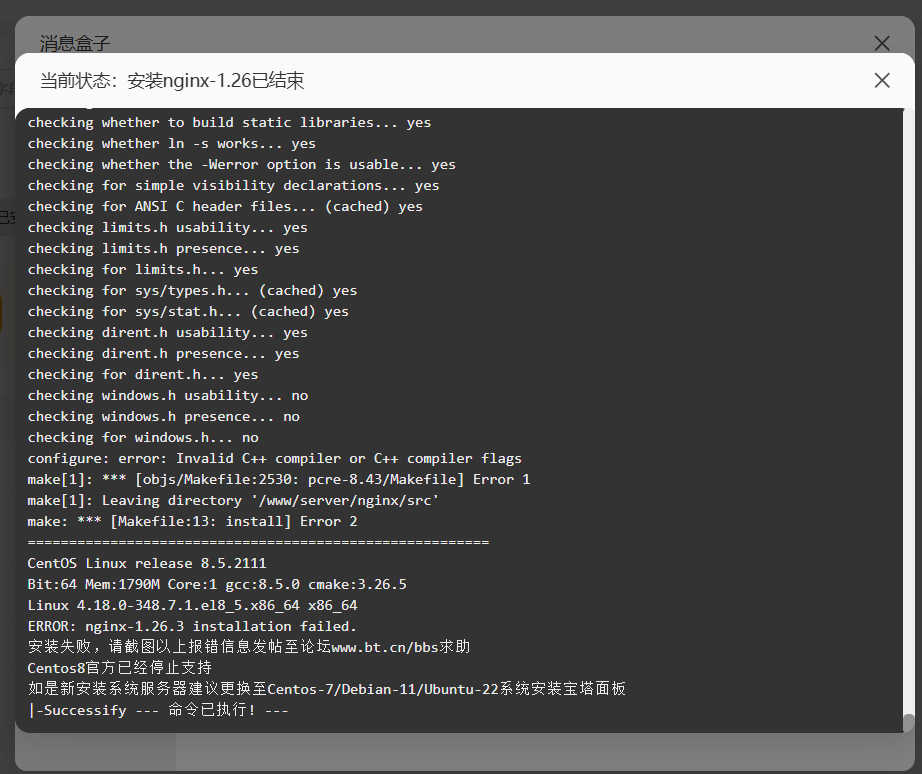Select the -Werror option is usable line

pos(241,165)
